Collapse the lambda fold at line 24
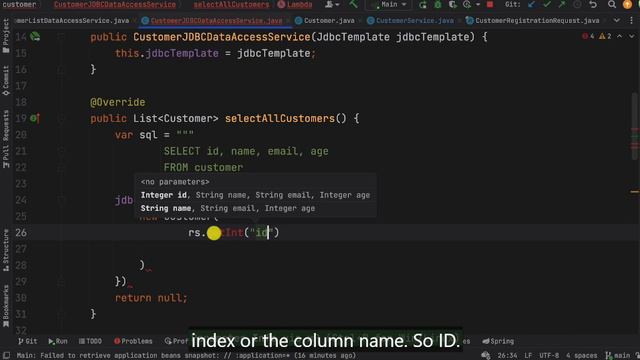Screen dimensions: 640x360 pos(61,200)
